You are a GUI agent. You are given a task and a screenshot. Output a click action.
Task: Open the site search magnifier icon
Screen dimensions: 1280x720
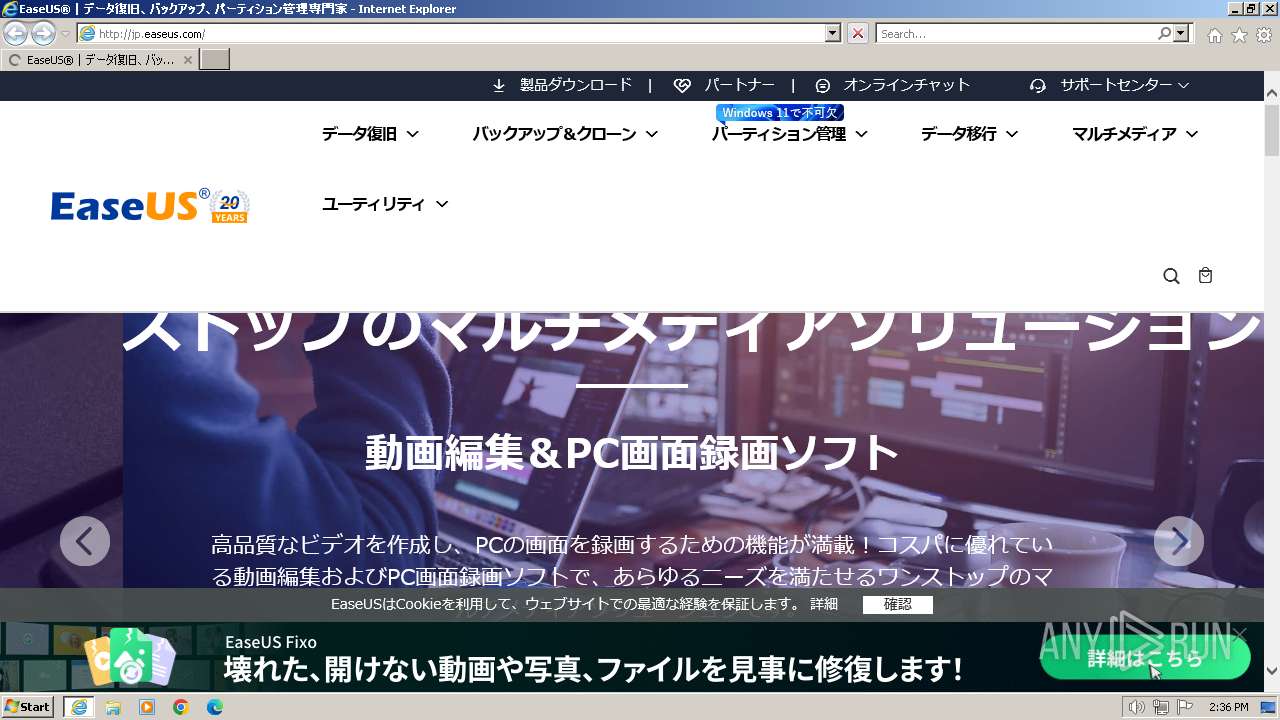pyautogui.click(x=1171, y=276)
